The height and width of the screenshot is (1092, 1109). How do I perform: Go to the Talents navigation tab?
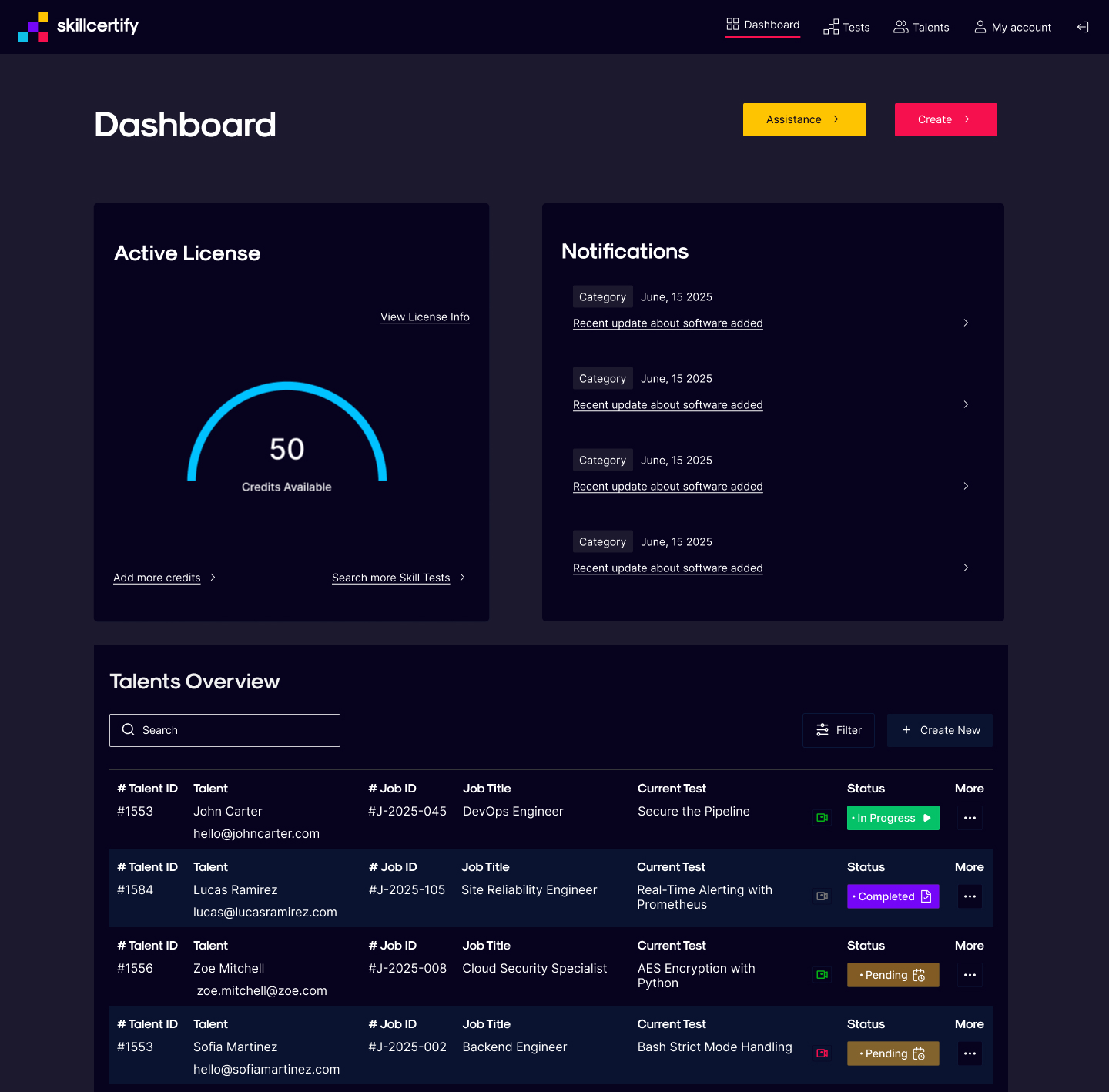921,28
